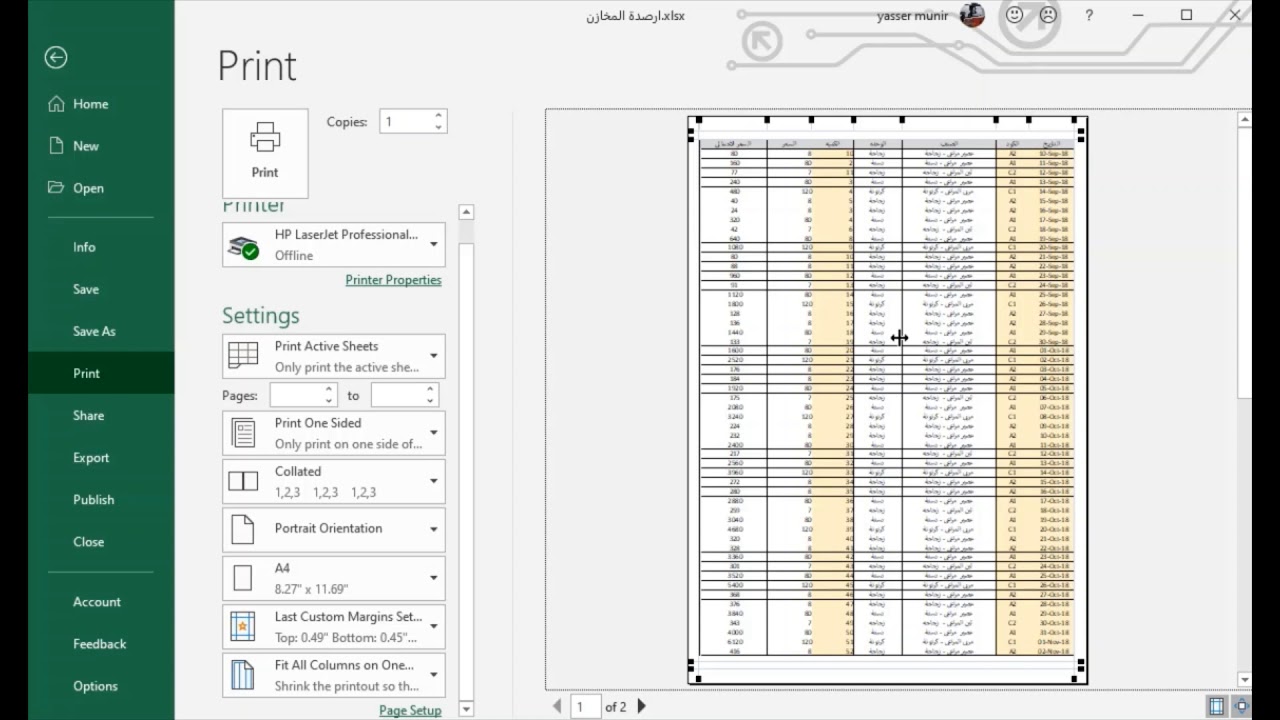Image resolution: width=1280 pixels, height=720 pixels.
Task: Select New in the backstage sidebar
Action: [101, 146]
